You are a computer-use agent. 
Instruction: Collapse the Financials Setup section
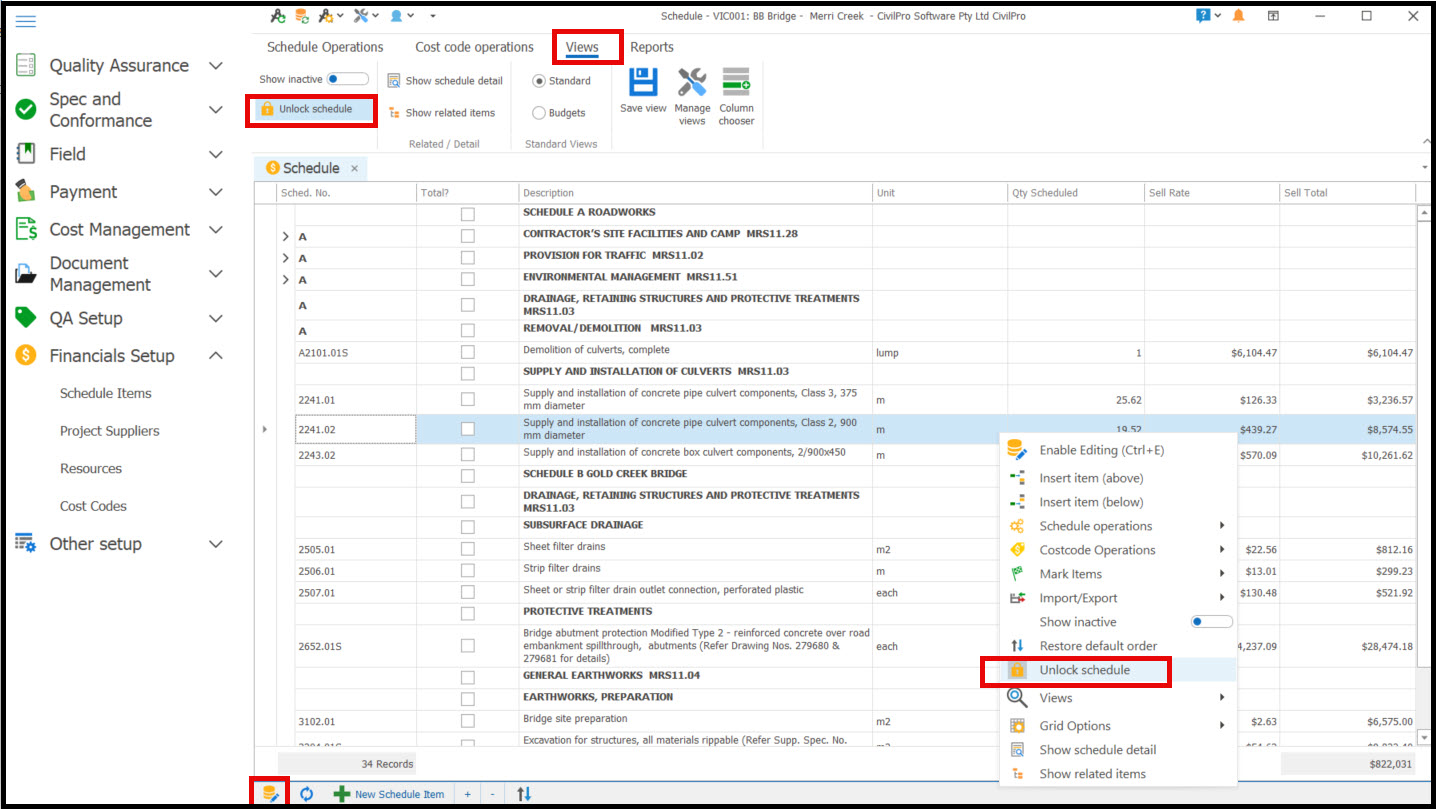[x=215, y=356]
